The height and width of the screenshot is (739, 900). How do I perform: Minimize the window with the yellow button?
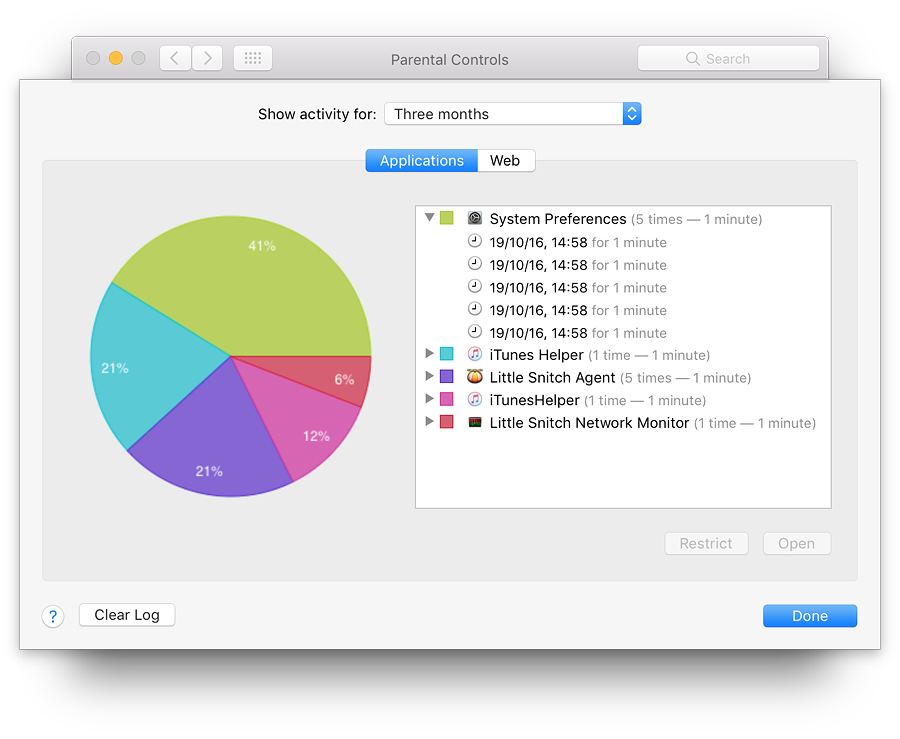pyautogui.click(x=116, y=58)
